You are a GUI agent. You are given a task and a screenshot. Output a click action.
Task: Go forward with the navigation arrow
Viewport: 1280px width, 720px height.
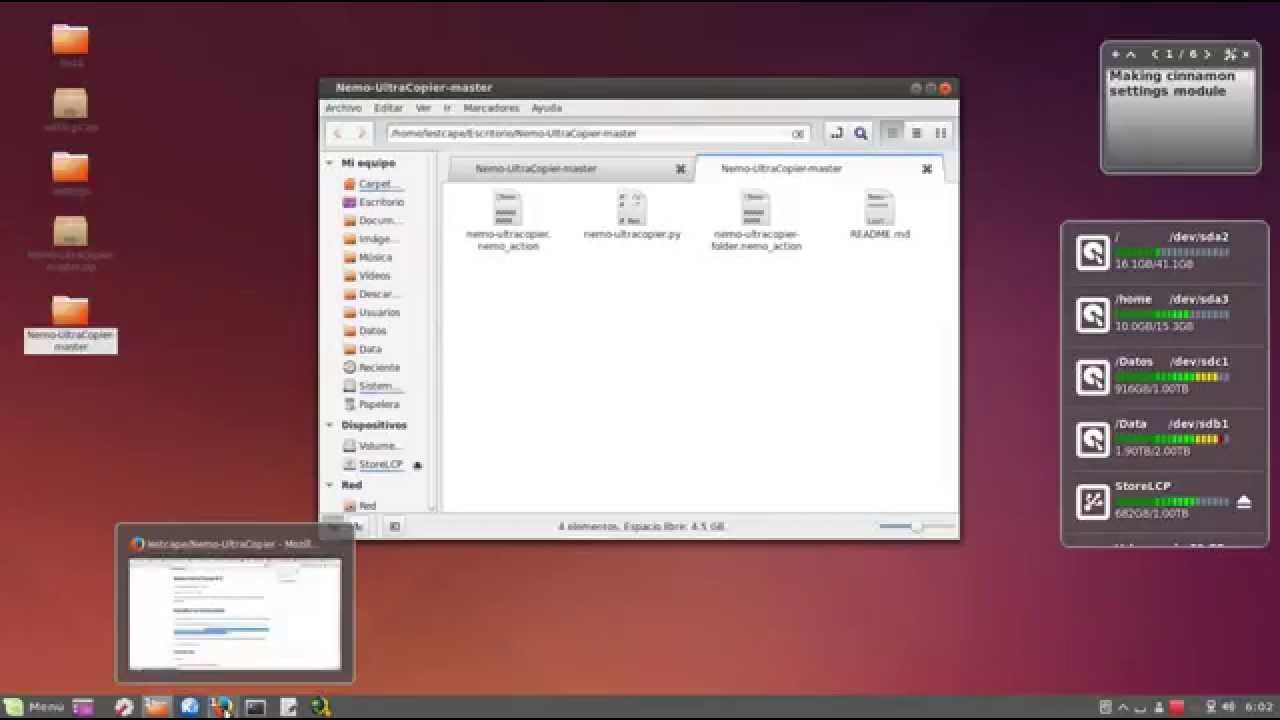(x=361, y=133)
